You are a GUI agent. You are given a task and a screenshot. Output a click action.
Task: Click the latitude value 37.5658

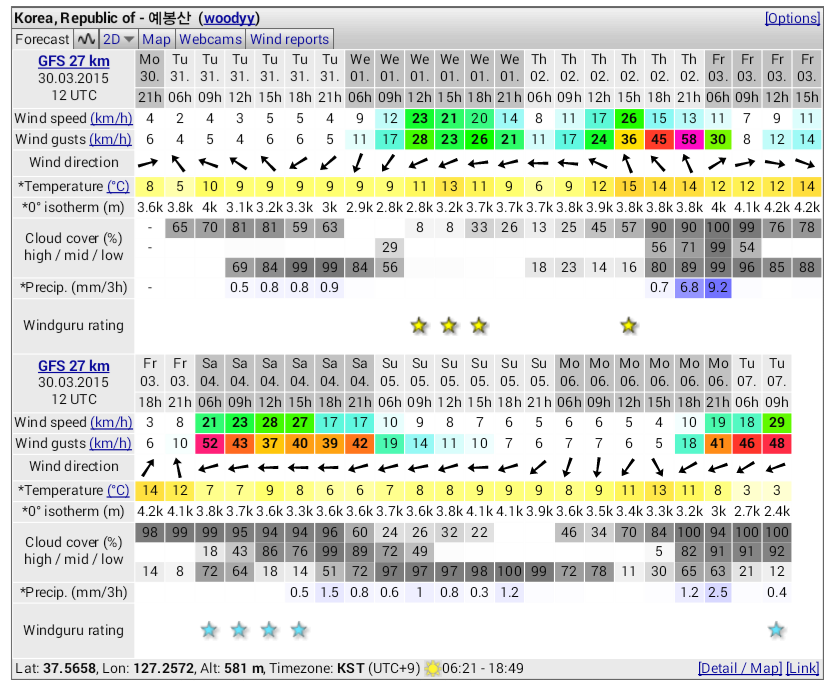70,668
